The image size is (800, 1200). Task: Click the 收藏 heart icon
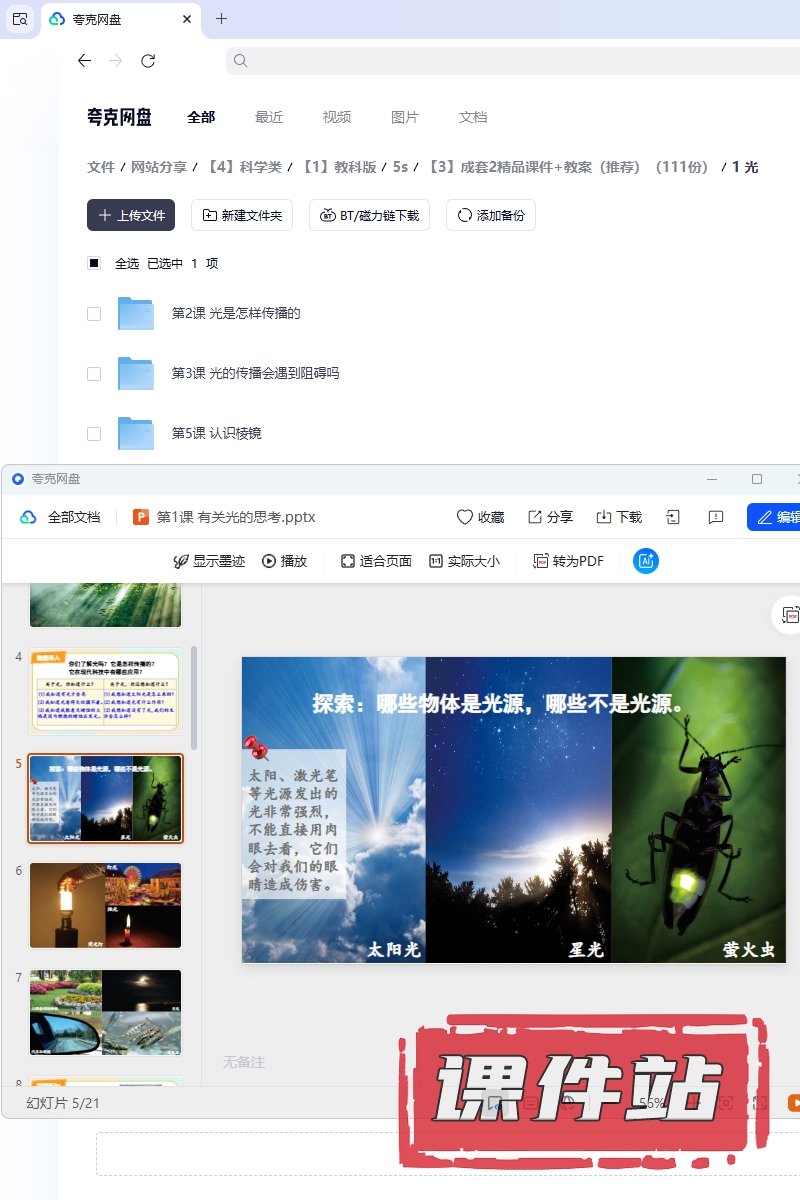tap(465, 517)
